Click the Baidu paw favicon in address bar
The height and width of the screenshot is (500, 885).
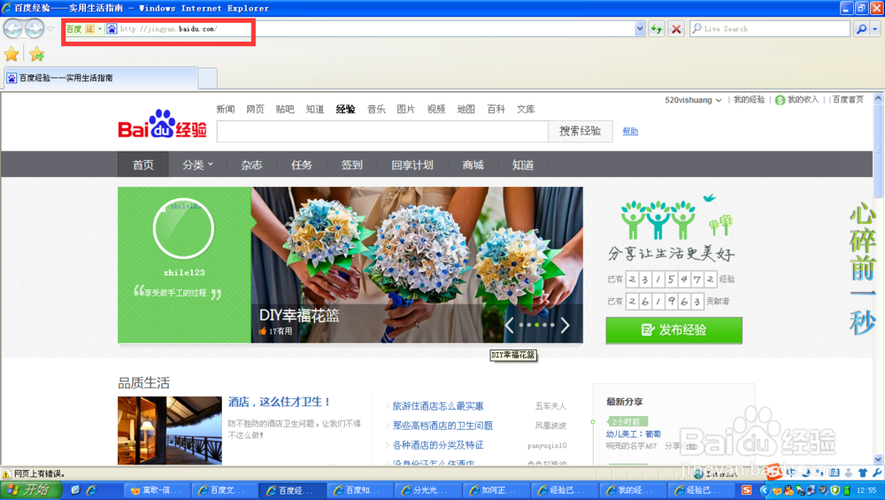click(x=112, y=29)
